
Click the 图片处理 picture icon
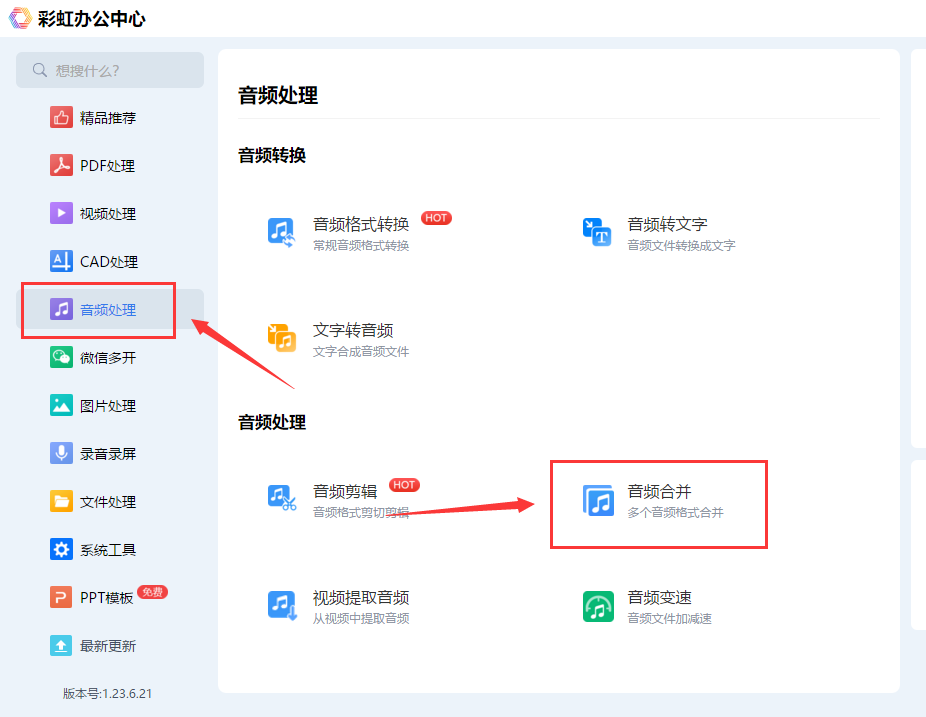61,405
